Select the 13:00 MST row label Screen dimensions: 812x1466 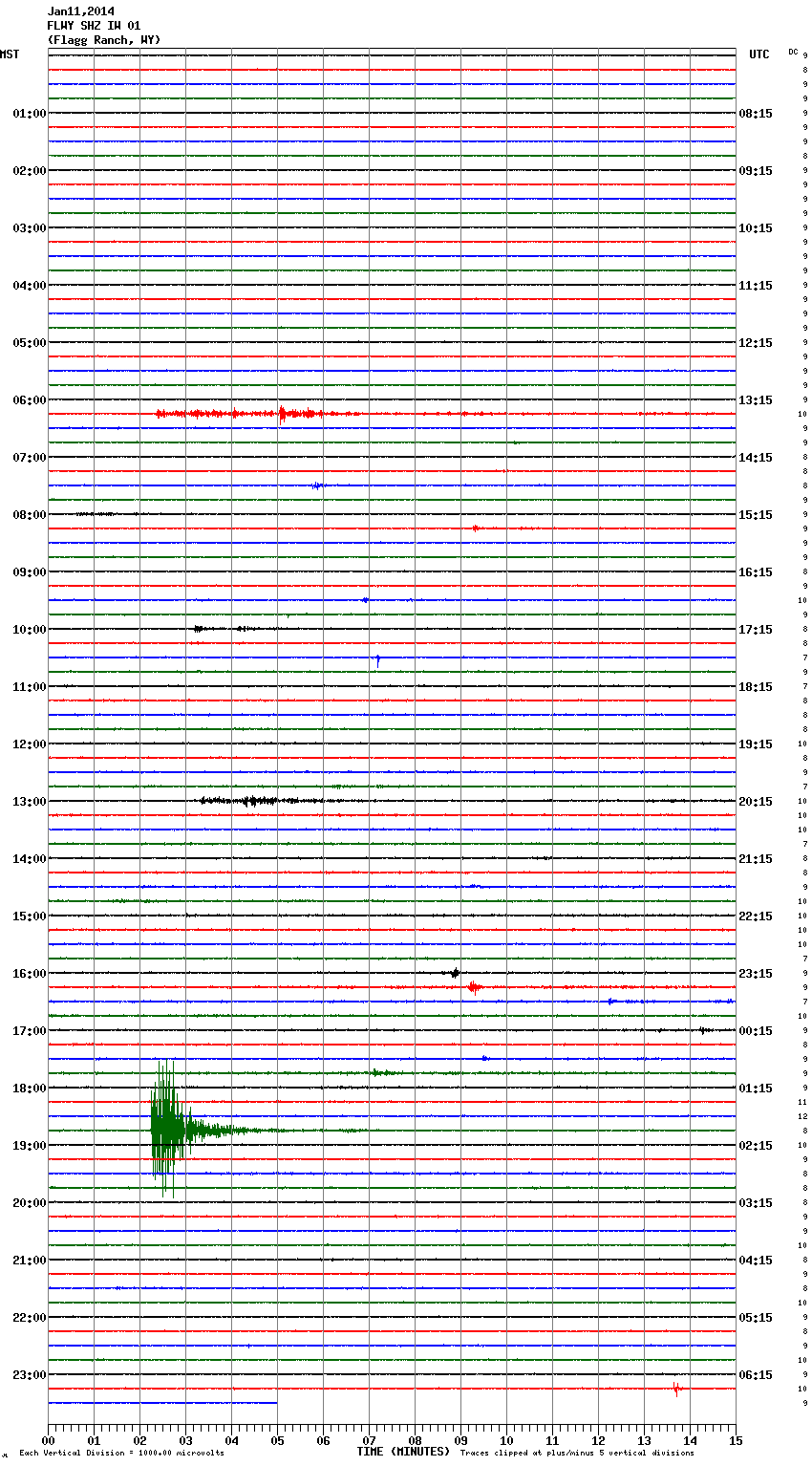coord(30,802)
